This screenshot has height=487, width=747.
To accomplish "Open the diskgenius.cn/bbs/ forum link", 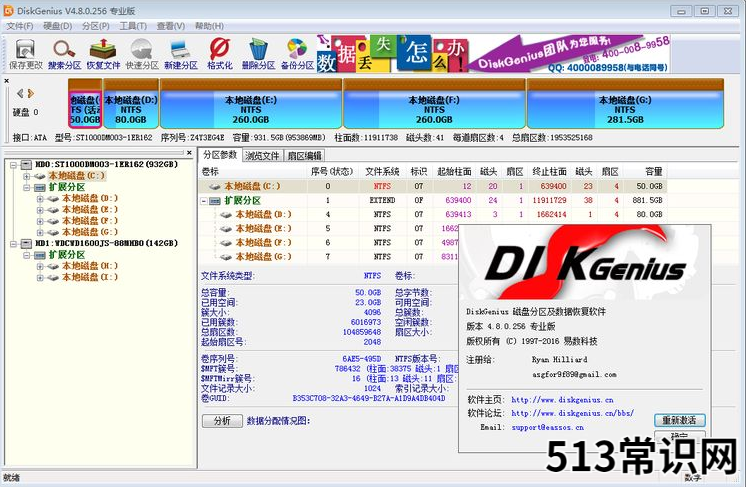I will coord(573,413).
